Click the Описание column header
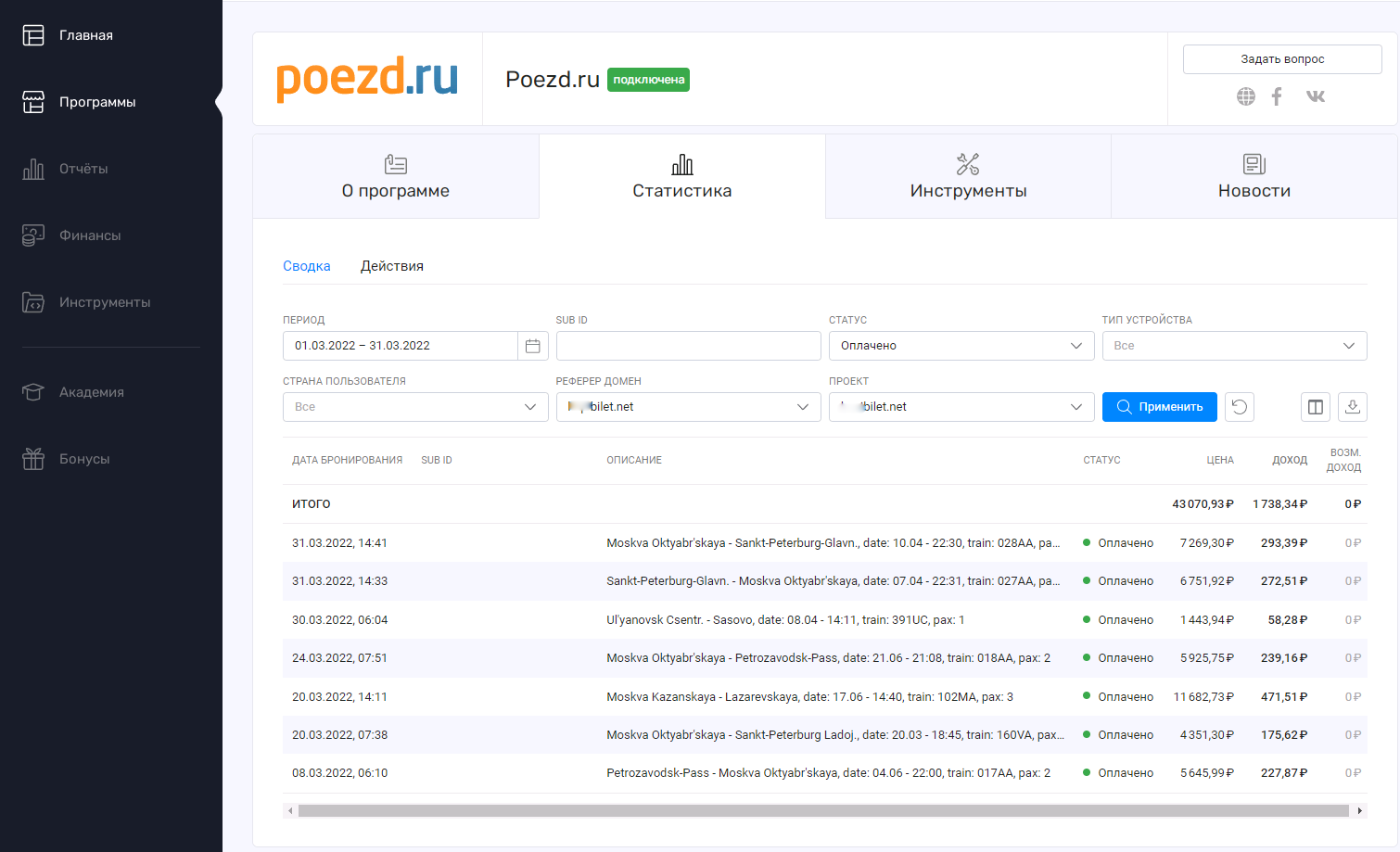Viewport: 1400px width, 852px height. [x=634, y=460]
